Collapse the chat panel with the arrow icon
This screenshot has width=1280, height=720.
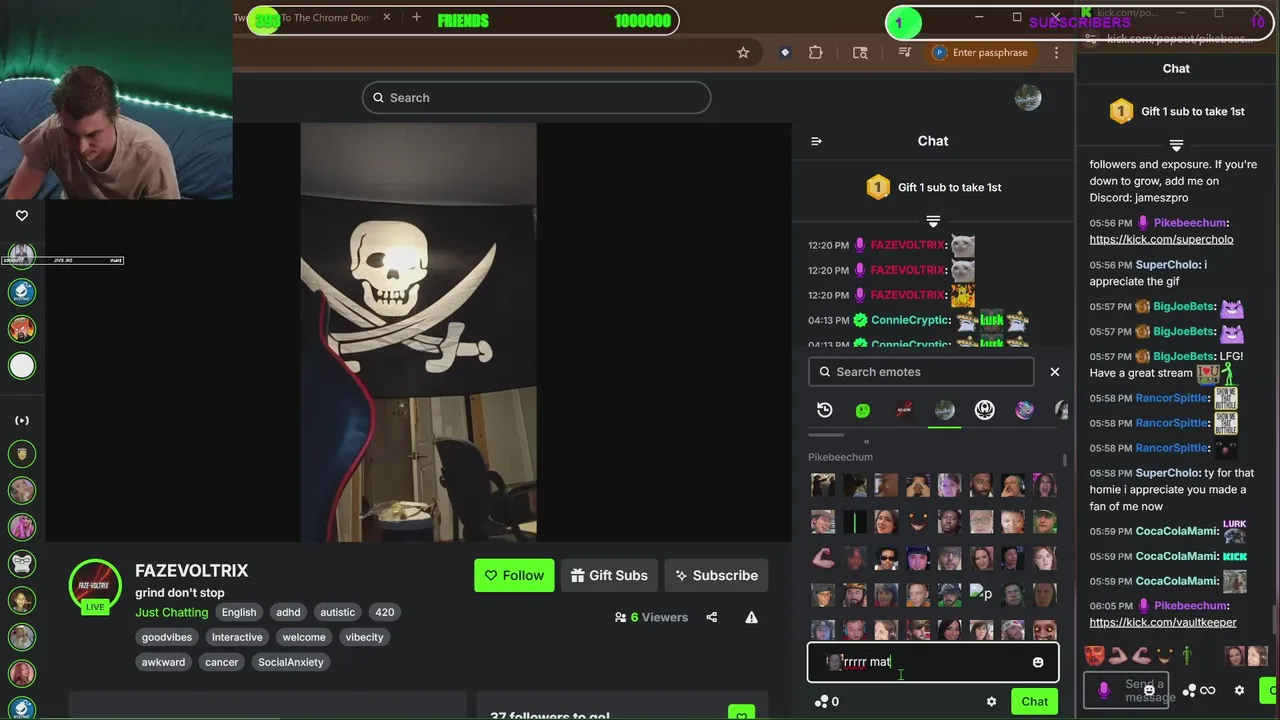(816, 141)
